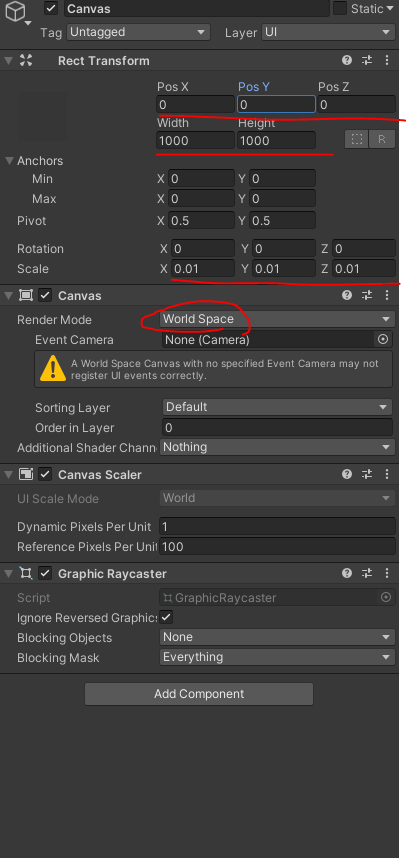The width and height of the screenshot is (406, 858).
Task: Disable the Canvas component checkbox
Action: [x=45, y=295]
